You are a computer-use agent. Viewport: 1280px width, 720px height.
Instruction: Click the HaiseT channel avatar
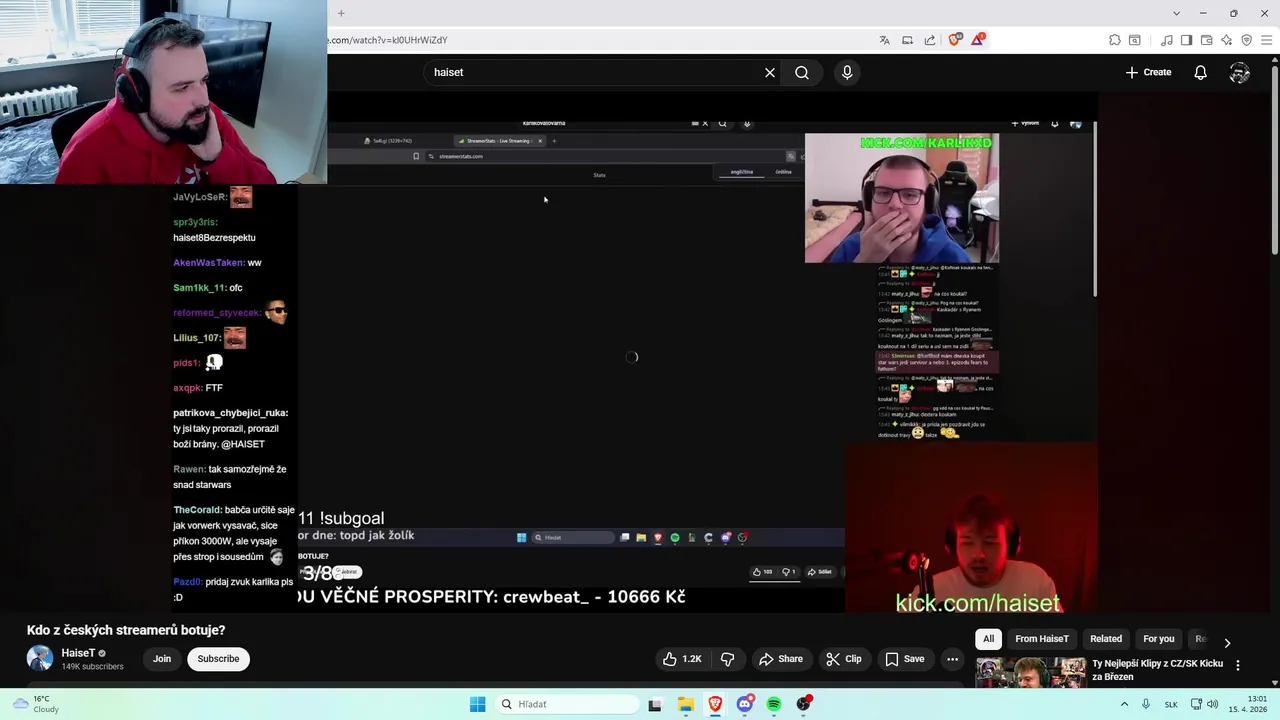(40, 659)
